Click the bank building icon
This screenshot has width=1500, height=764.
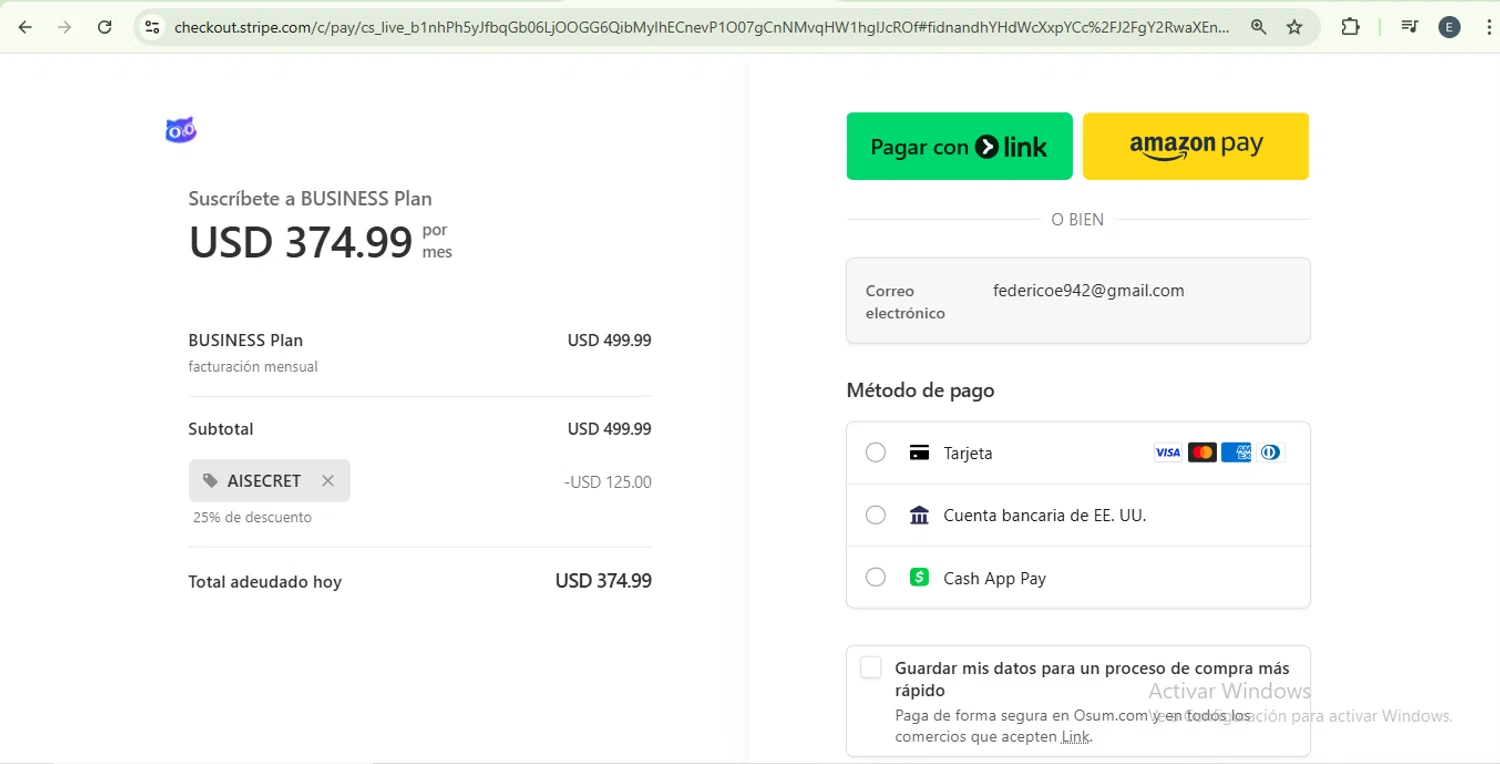tap(919, 516)
